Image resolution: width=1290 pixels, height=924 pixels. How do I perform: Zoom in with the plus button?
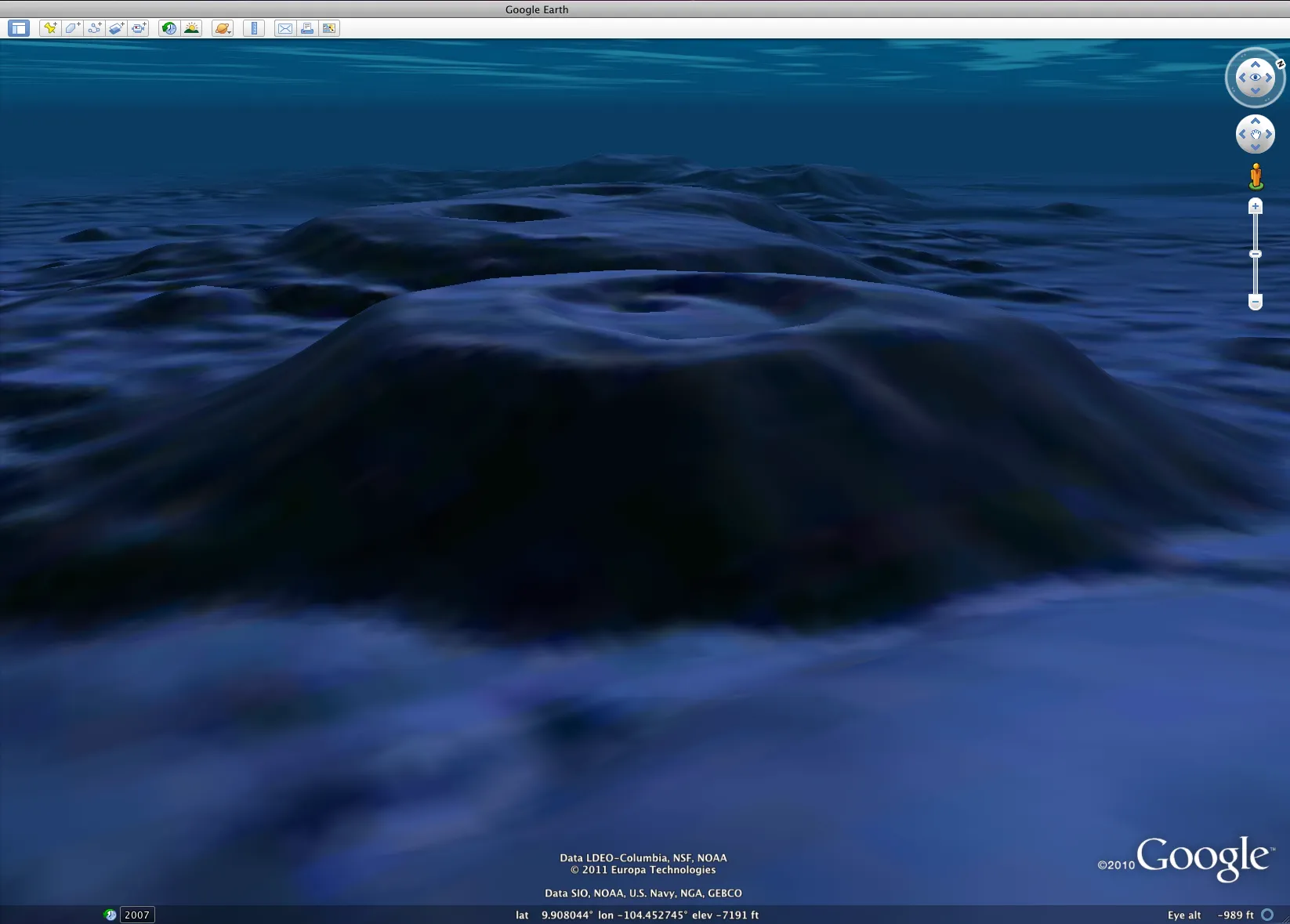(x=1256, y=206)
